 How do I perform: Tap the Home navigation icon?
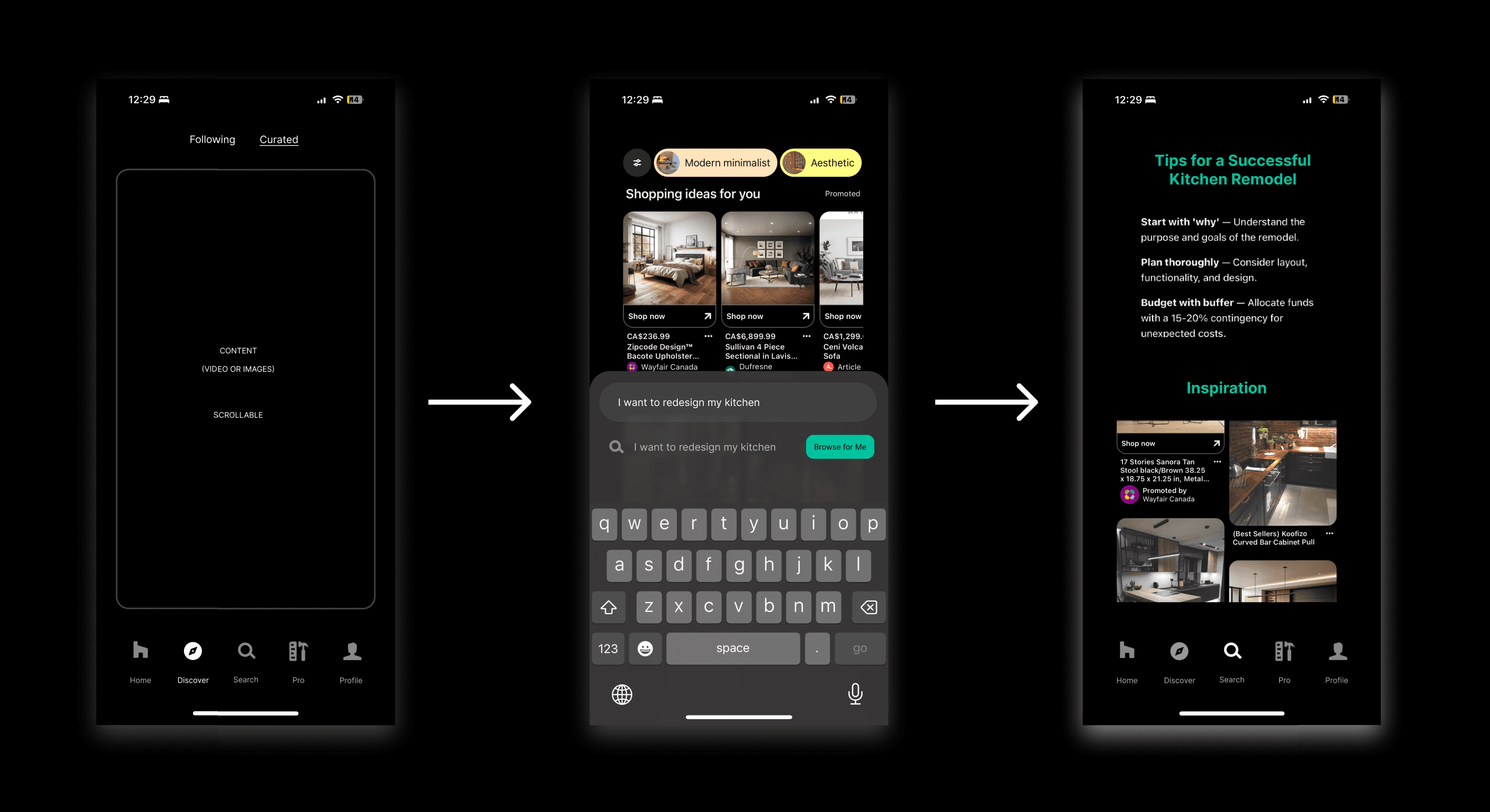(x=141, y=652)
